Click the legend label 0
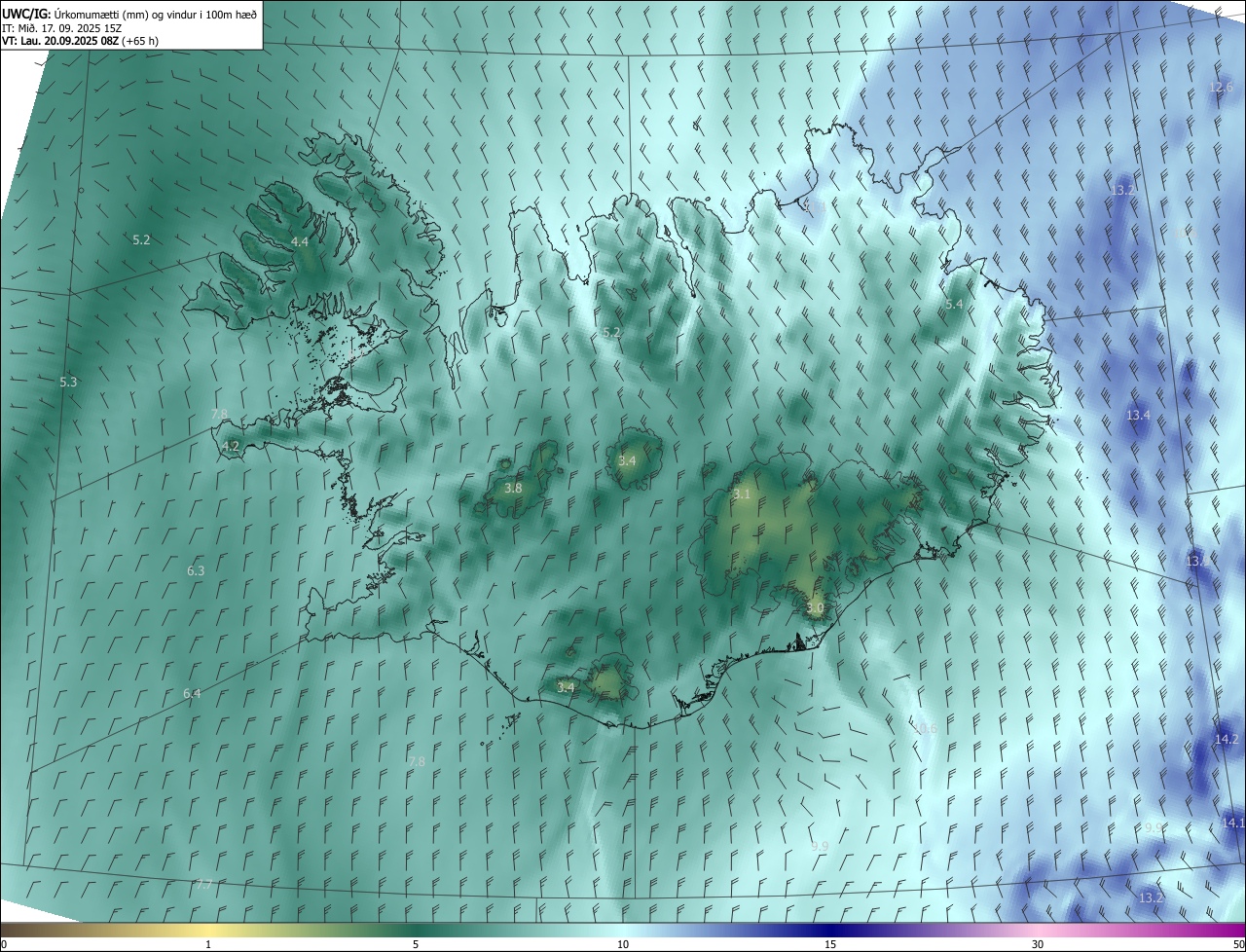Image resolution: width=1246 pixels, height=952 pixels. (4, 945)
